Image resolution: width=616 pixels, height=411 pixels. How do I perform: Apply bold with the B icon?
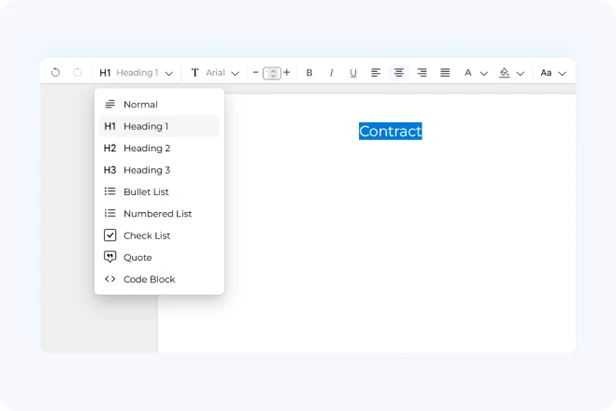[309, 73]
